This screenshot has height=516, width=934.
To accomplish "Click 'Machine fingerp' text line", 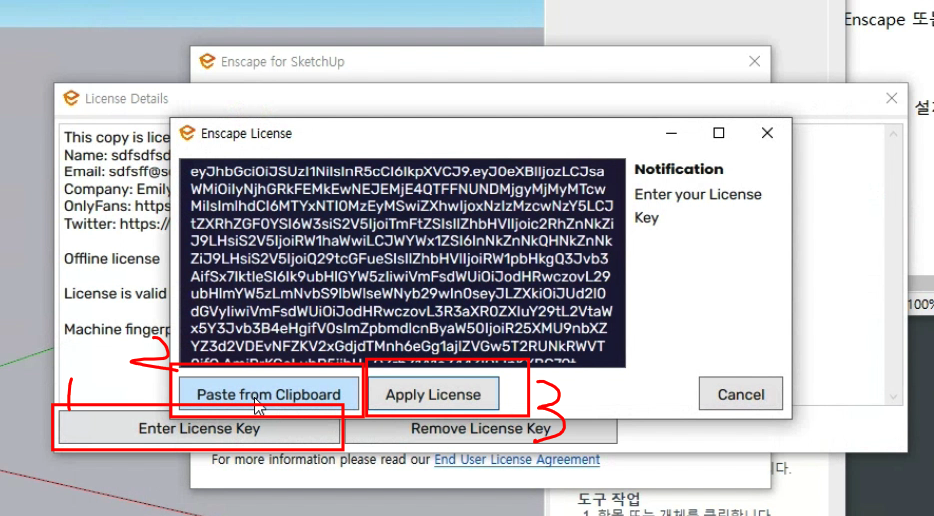I will tap(117, 330).
